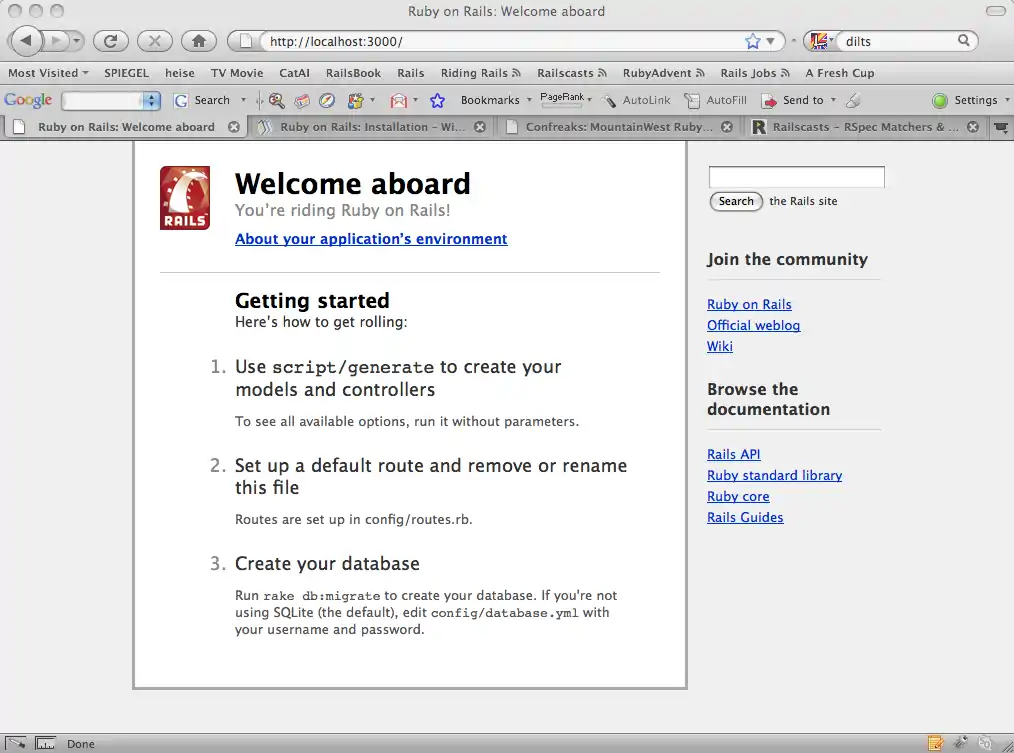Expand the Google Search button options arrow

[x=243, y=100]
